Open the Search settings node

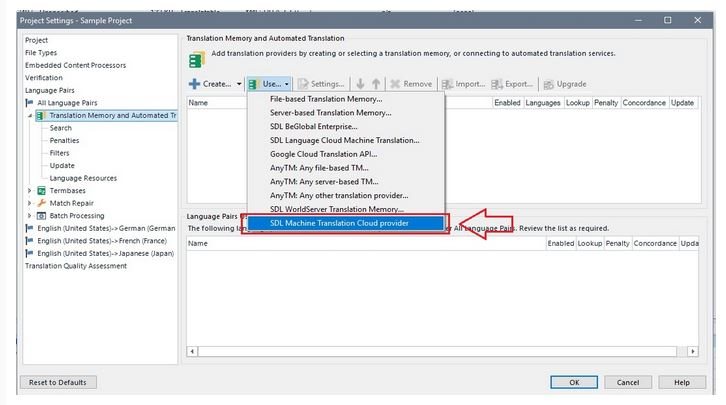[61, 128]
